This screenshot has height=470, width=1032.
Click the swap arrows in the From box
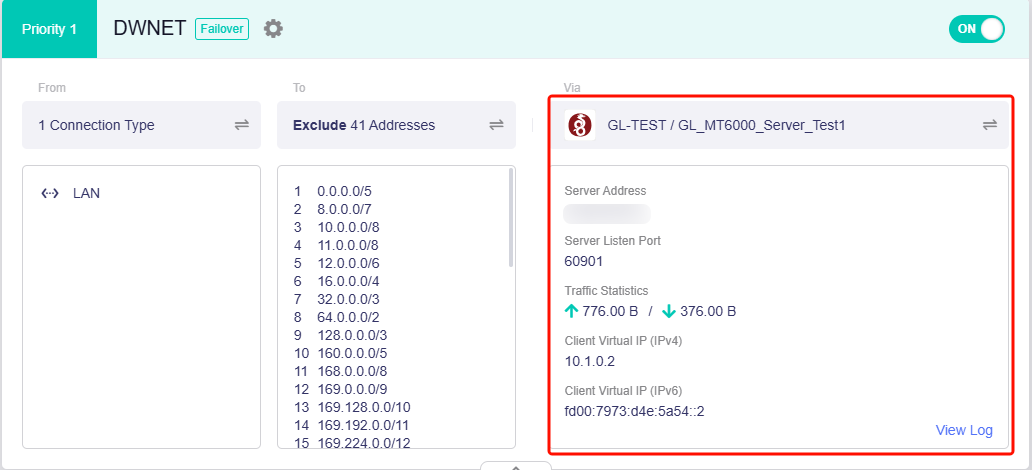click(x=241, y=125)
